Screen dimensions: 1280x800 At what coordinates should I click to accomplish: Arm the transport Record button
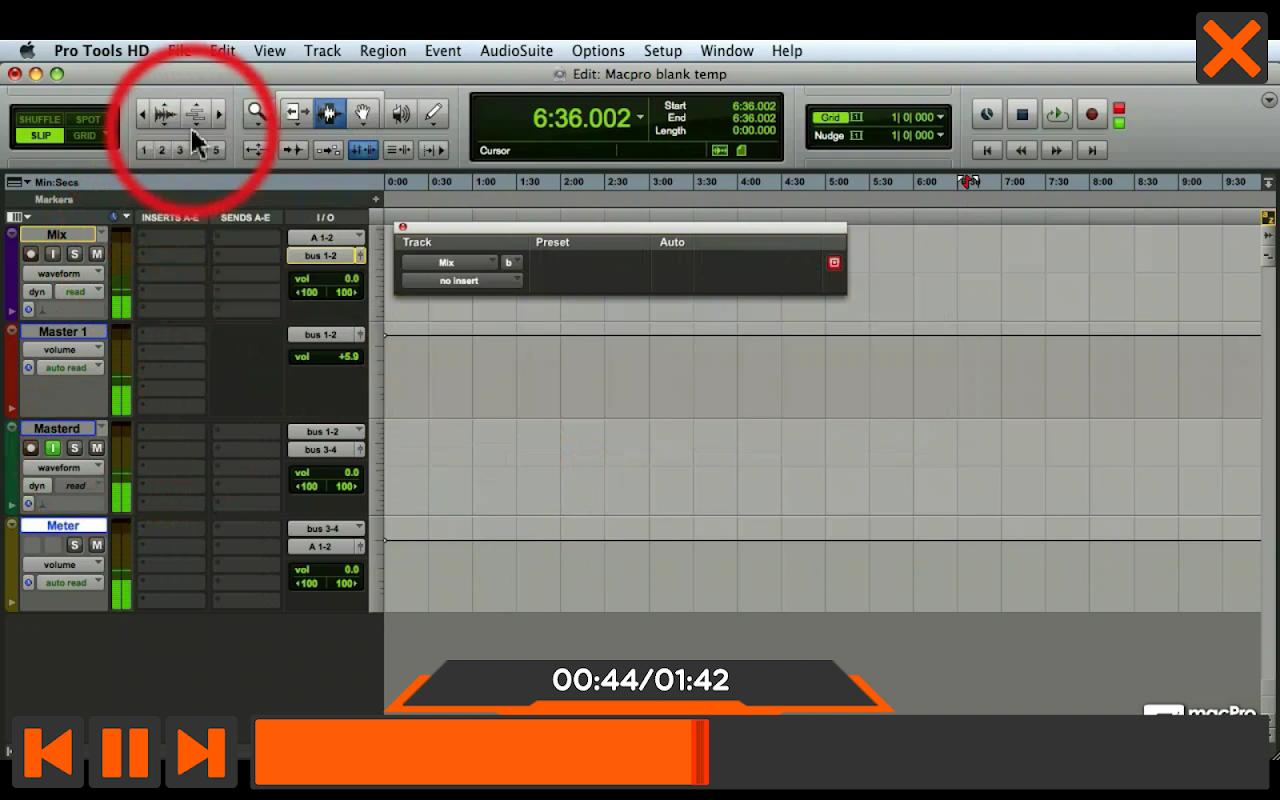click(1092, 114)
